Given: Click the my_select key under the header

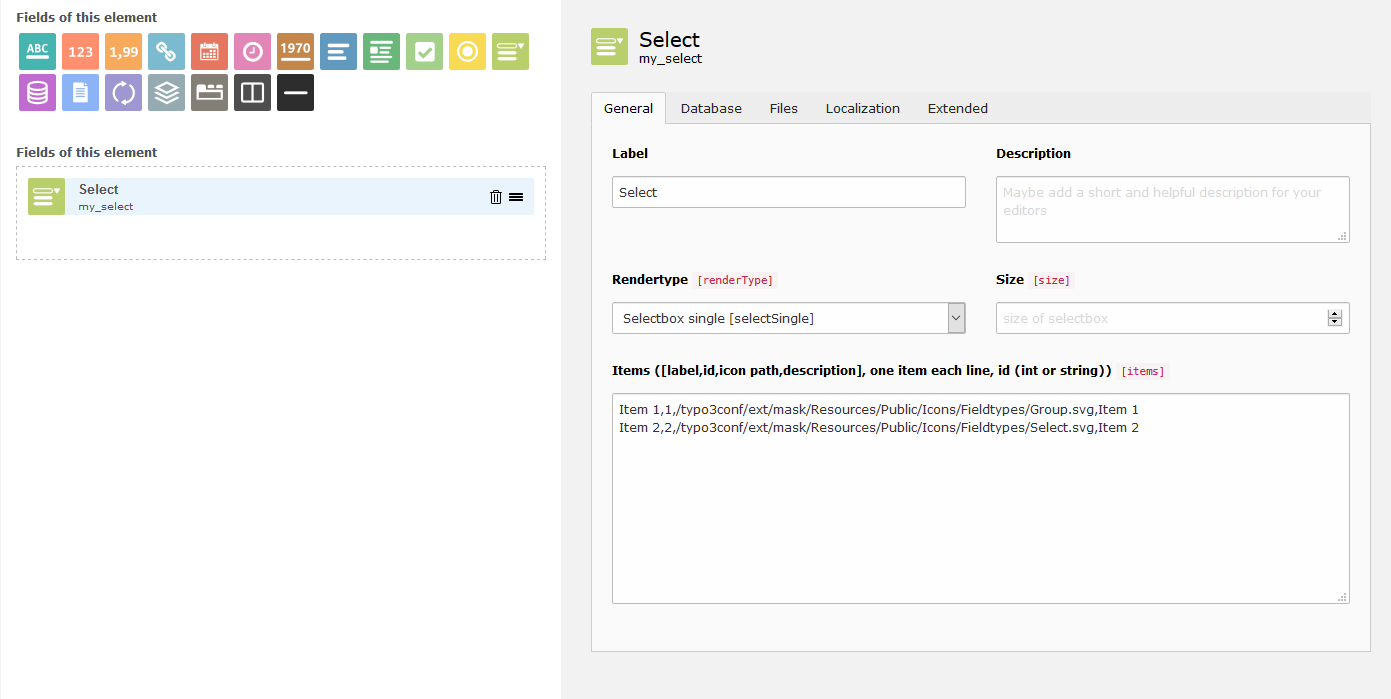Looking at the screenshot, I should (x=670, y=59).
